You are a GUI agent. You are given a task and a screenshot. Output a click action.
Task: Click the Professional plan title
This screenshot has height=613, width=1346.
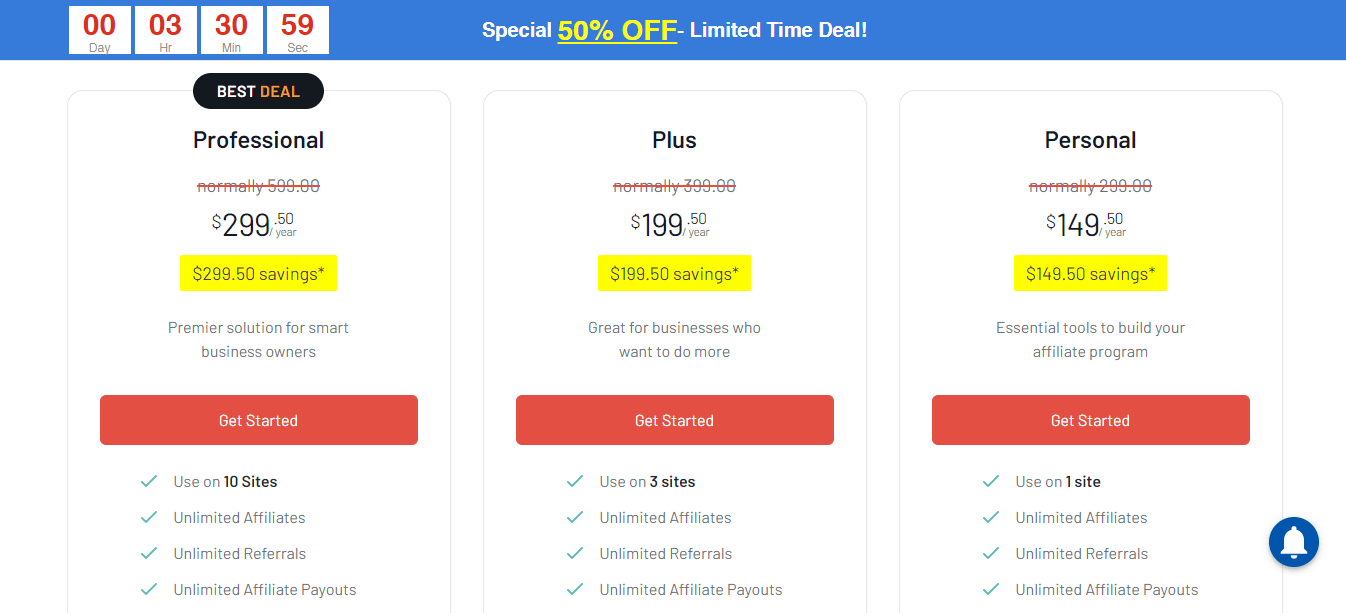tap(258, 140)
